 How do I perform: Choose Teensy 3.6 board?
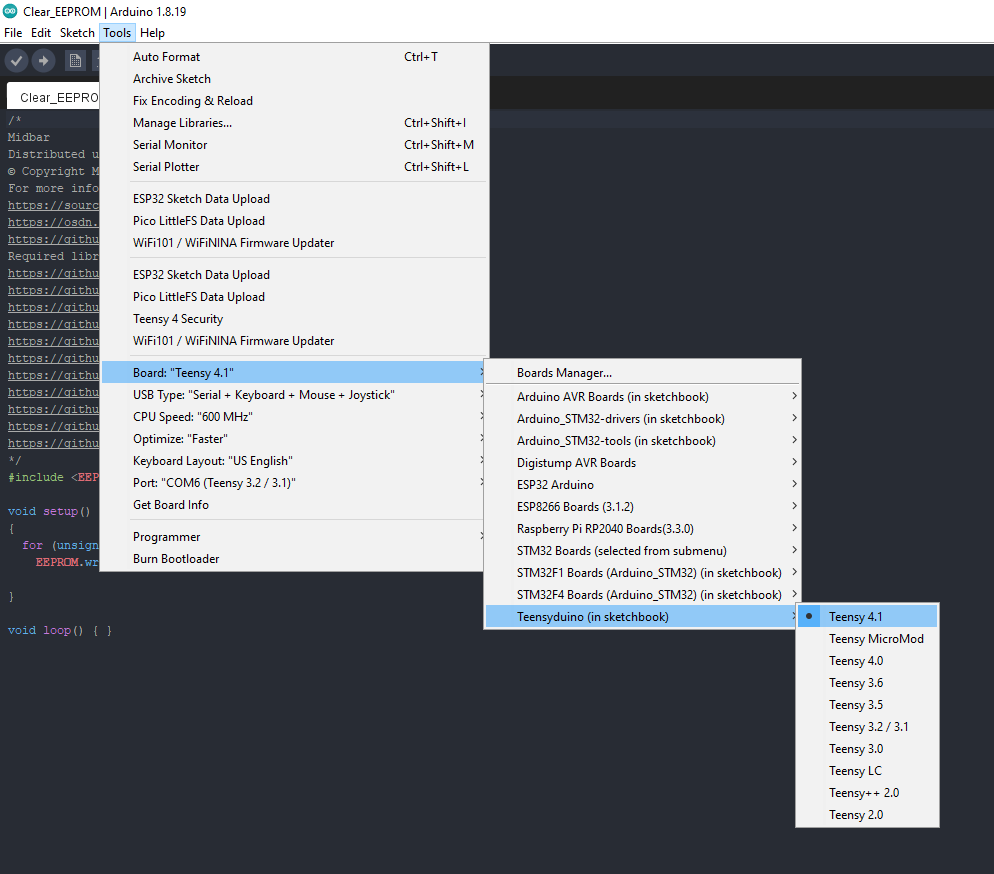(x=867, y=683)
